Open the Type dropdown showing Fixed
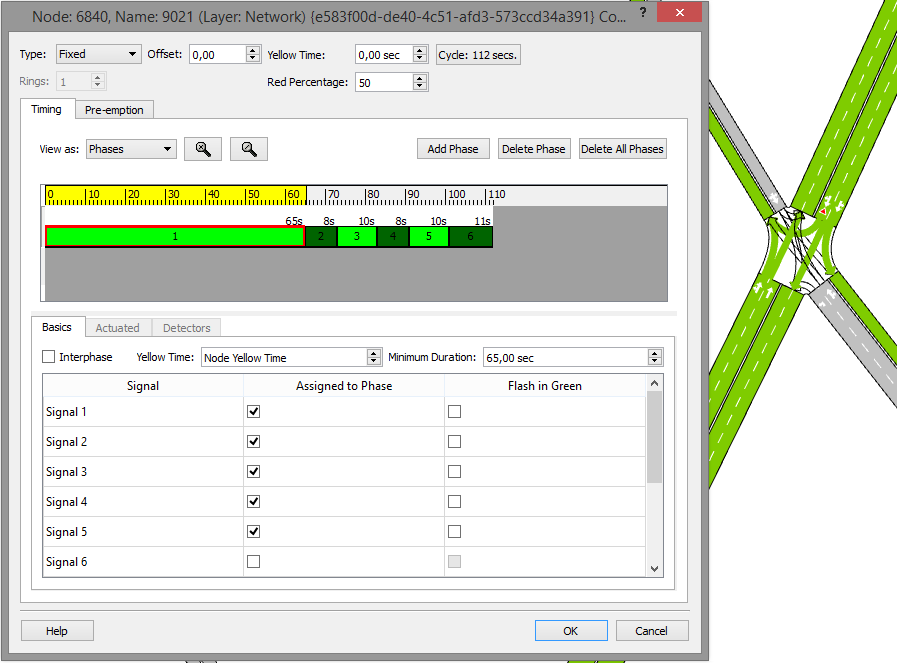 (97, 53)
